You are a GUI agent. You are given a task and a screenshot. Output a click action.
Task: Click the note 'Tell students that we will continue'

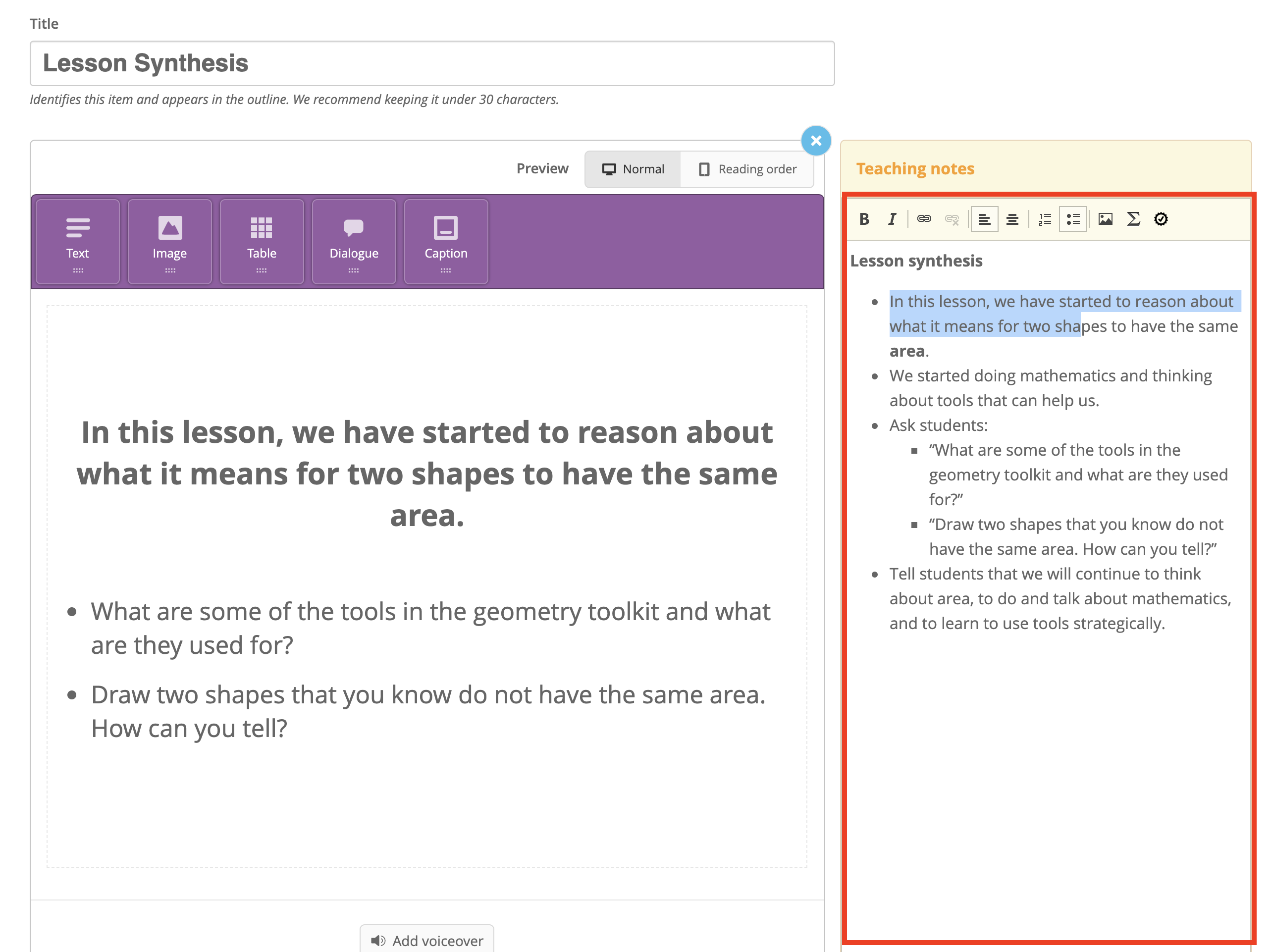tap(1060, 599)
